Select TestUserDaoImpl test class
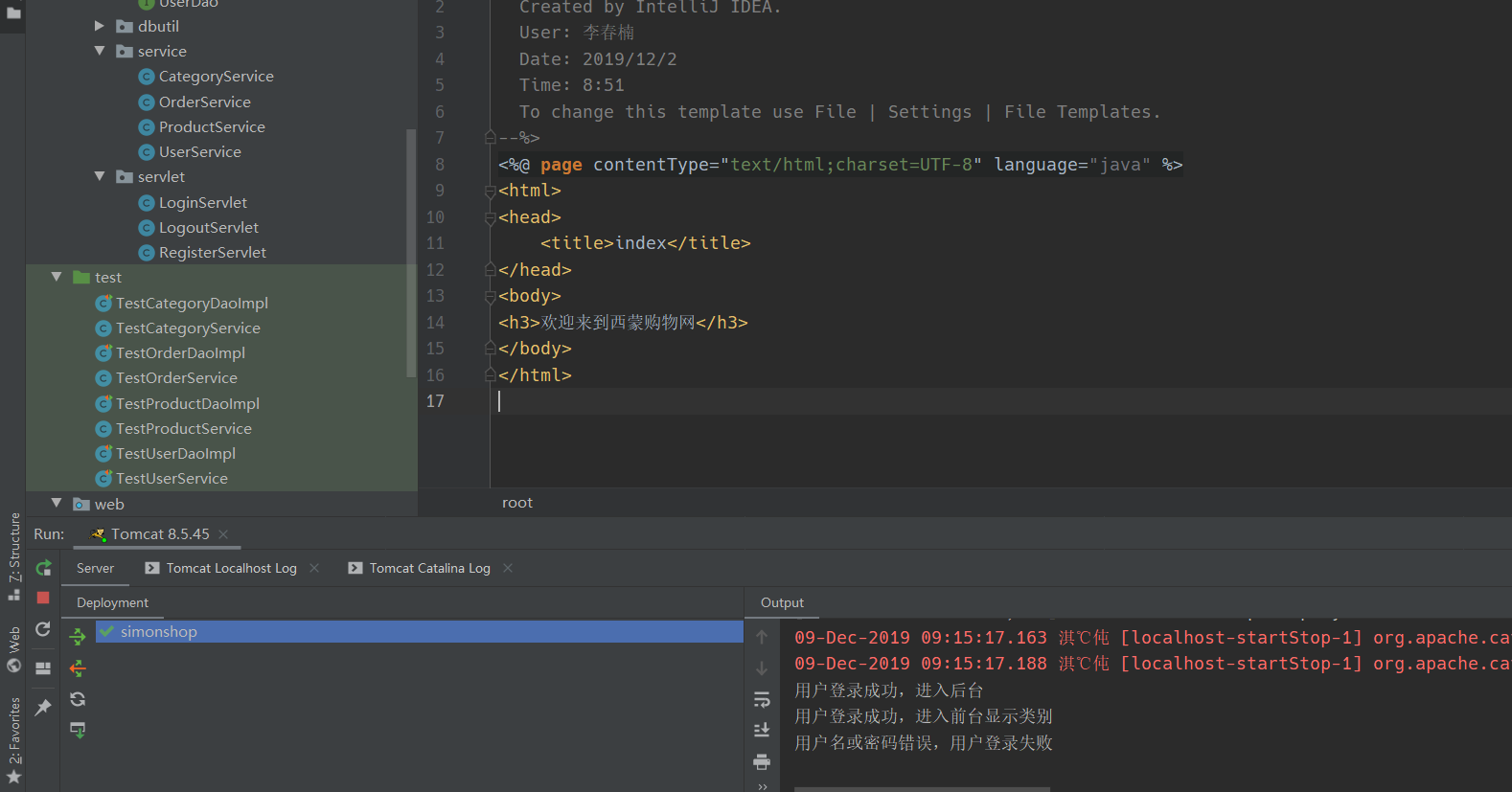 (x=174, y=453)
